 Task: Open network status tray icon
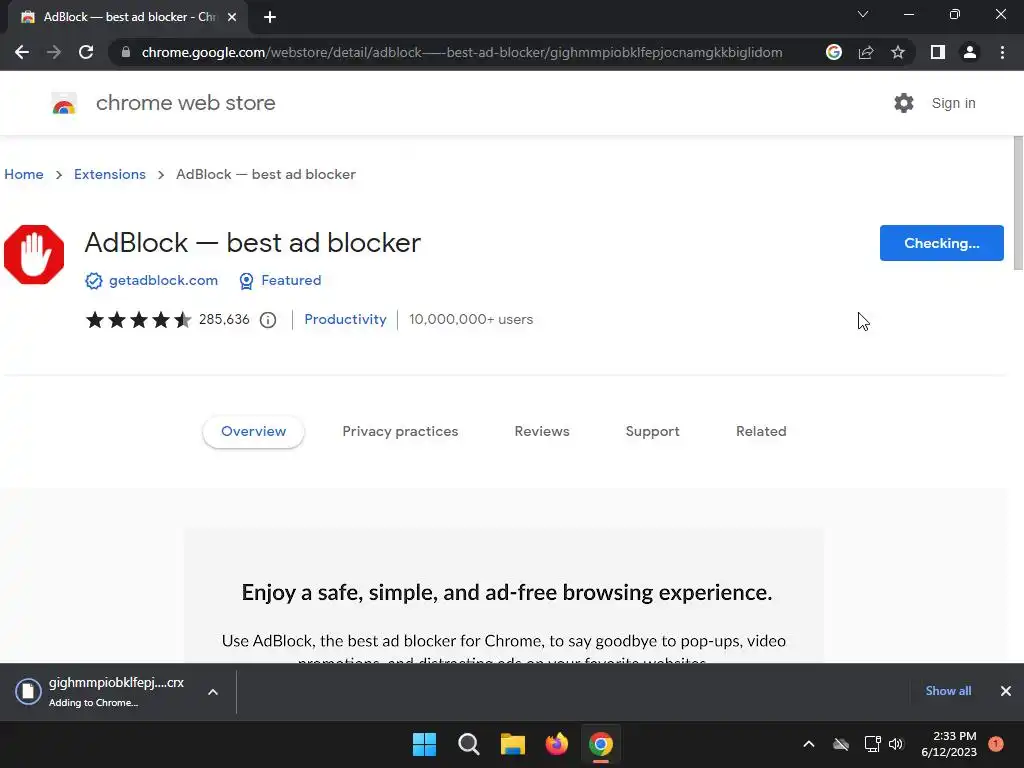coord(872,744)
